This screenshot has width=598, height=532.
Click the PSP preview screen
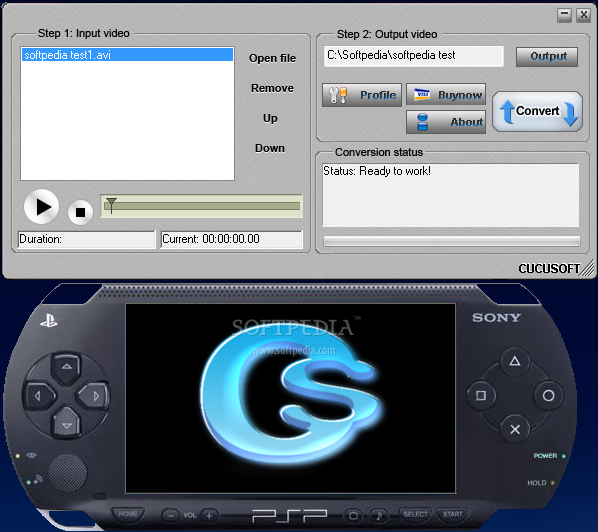tap(291, 398)
